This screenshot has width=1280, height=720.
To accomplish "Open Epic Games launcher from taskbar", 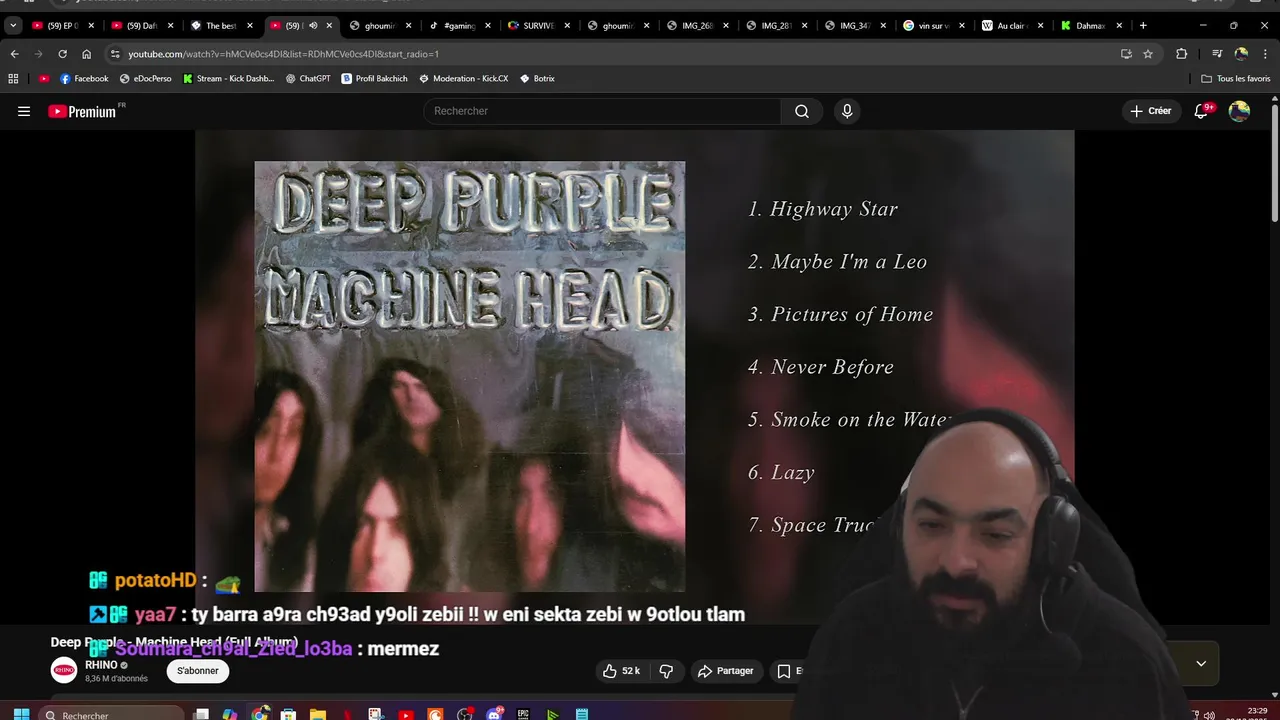I will pyautogui.click(x=523, y=714).
